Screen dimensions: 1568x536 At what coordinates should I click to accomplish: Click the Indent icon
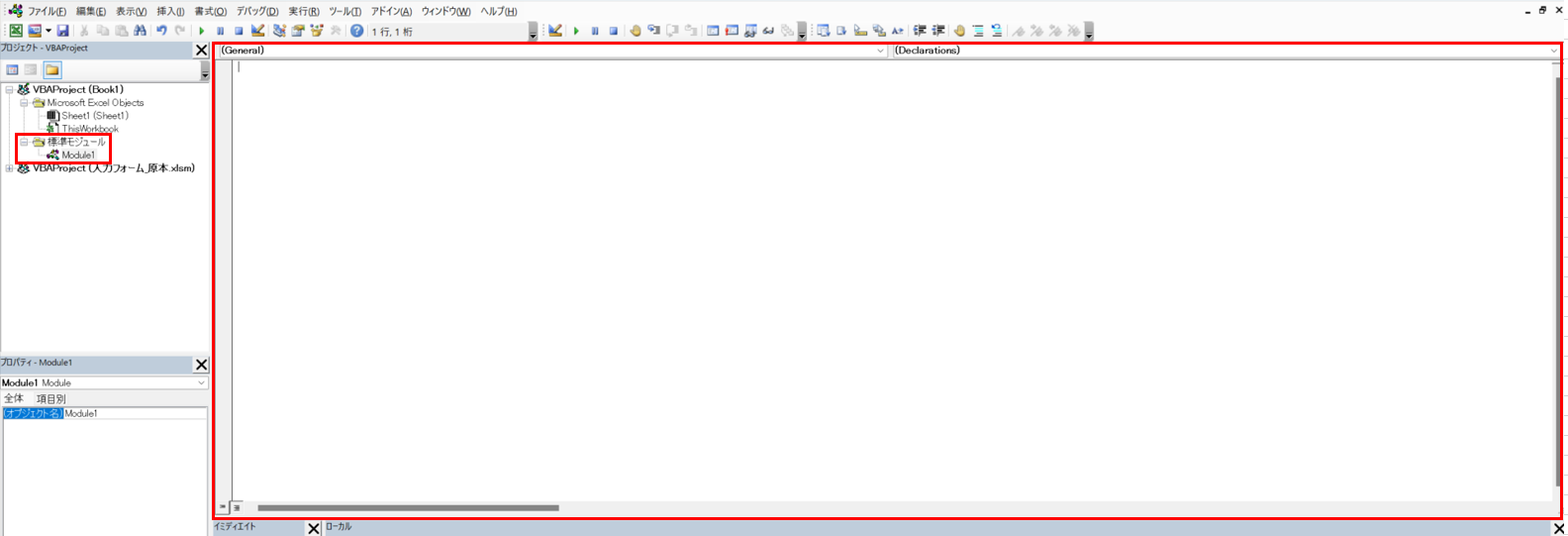pos(920,31)
